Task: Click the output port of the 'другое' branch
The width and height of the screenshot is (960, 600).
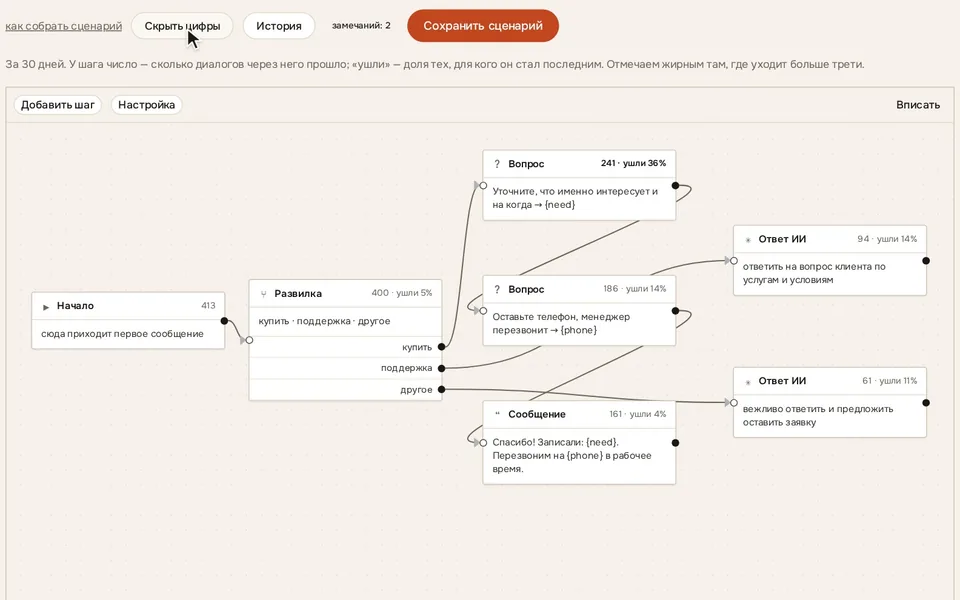Action: pos(441,389)
